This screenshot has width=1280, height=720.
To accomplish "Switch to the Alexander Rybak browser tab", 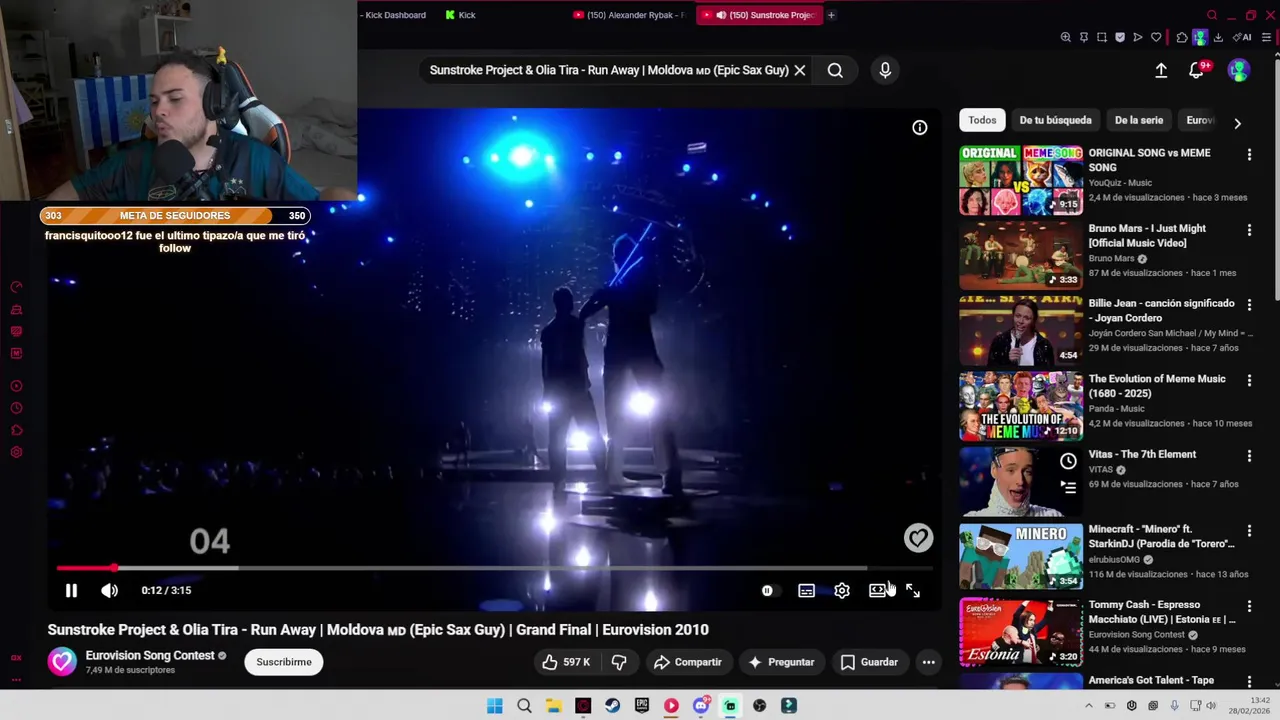I will coord(630,15).
